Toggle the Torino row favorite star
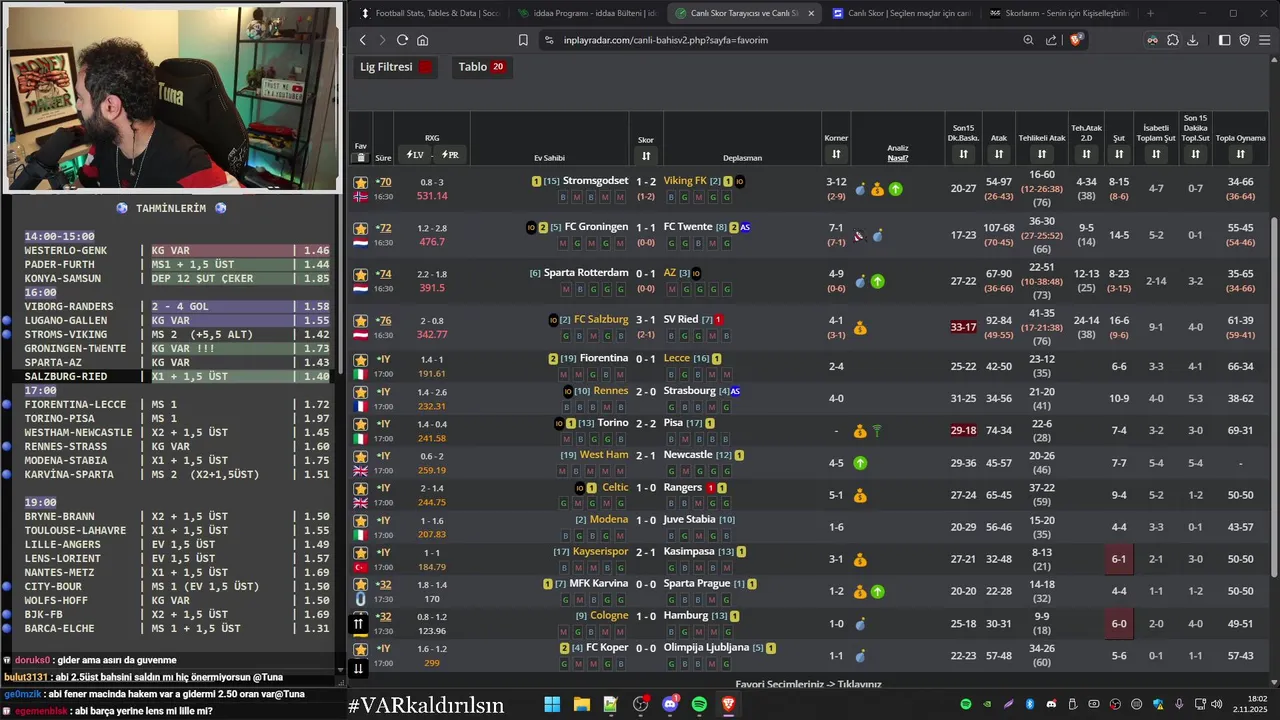Image resolution: width=1280 pixels, height=720 pixels. pos(361,424)
